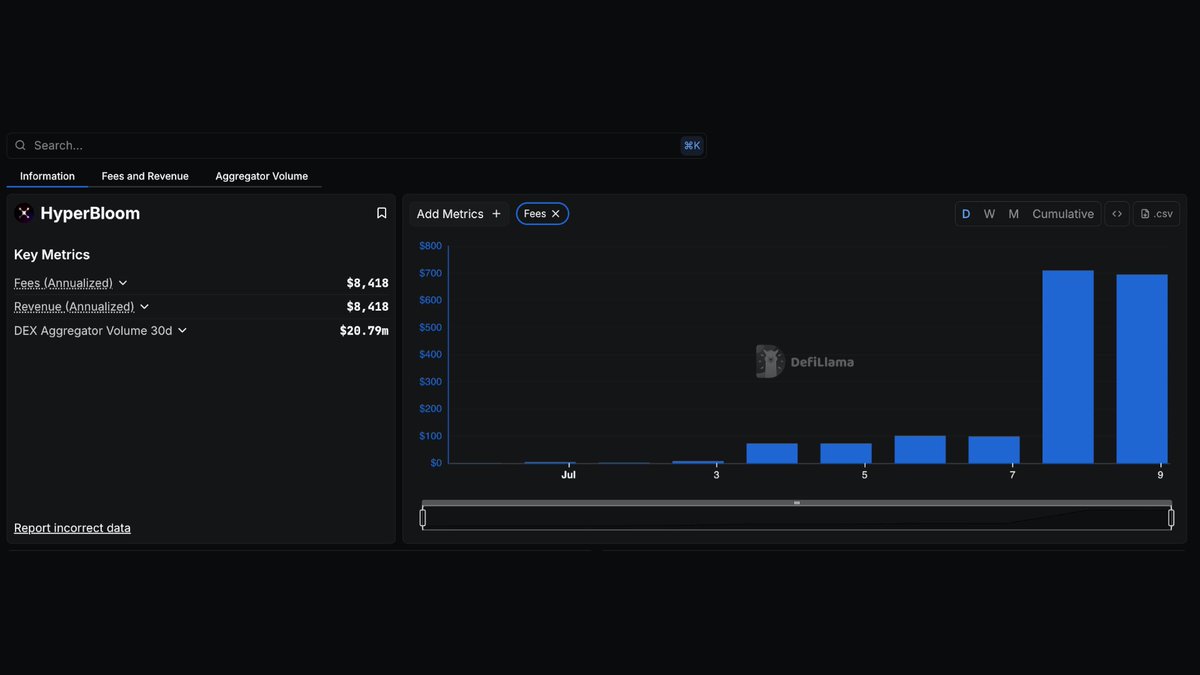
Task: Click the HyperBloom logo icon
Action: [x=24, y=213]
